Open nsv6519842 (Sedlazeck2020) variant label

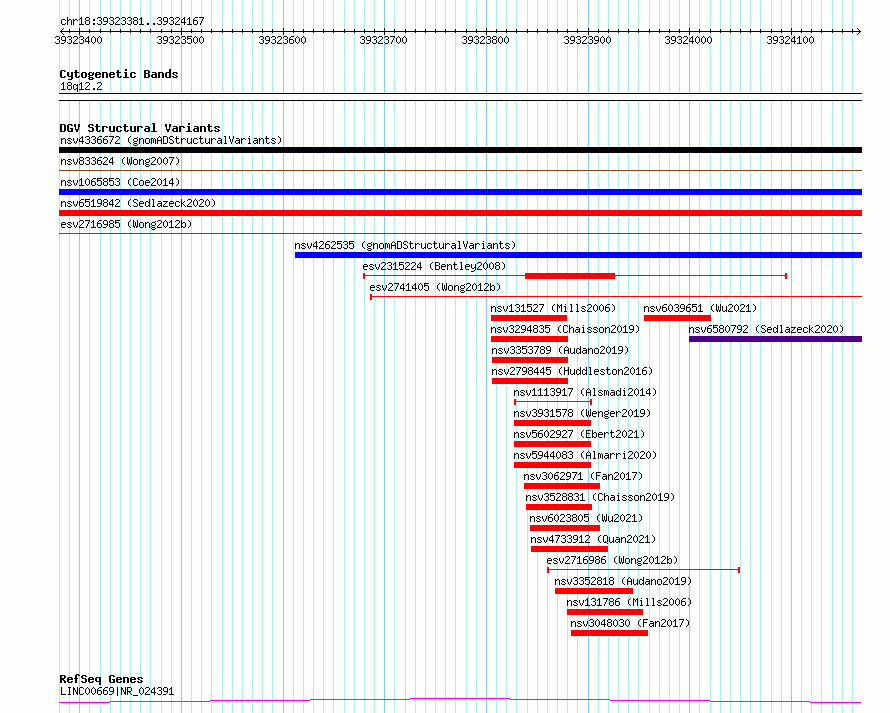point(138,203)
